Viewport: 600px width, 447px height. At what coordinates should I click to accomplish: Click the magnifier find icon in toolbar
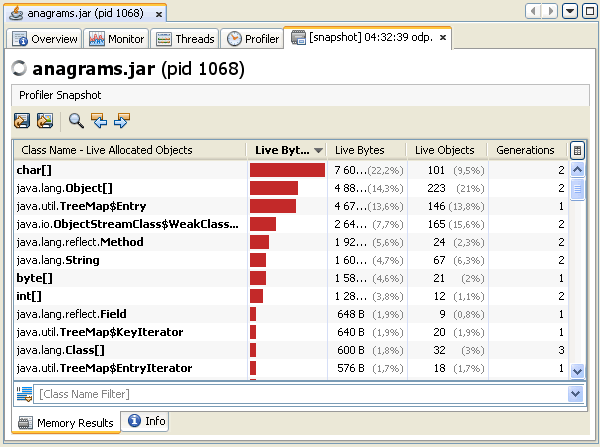[76, 121]
